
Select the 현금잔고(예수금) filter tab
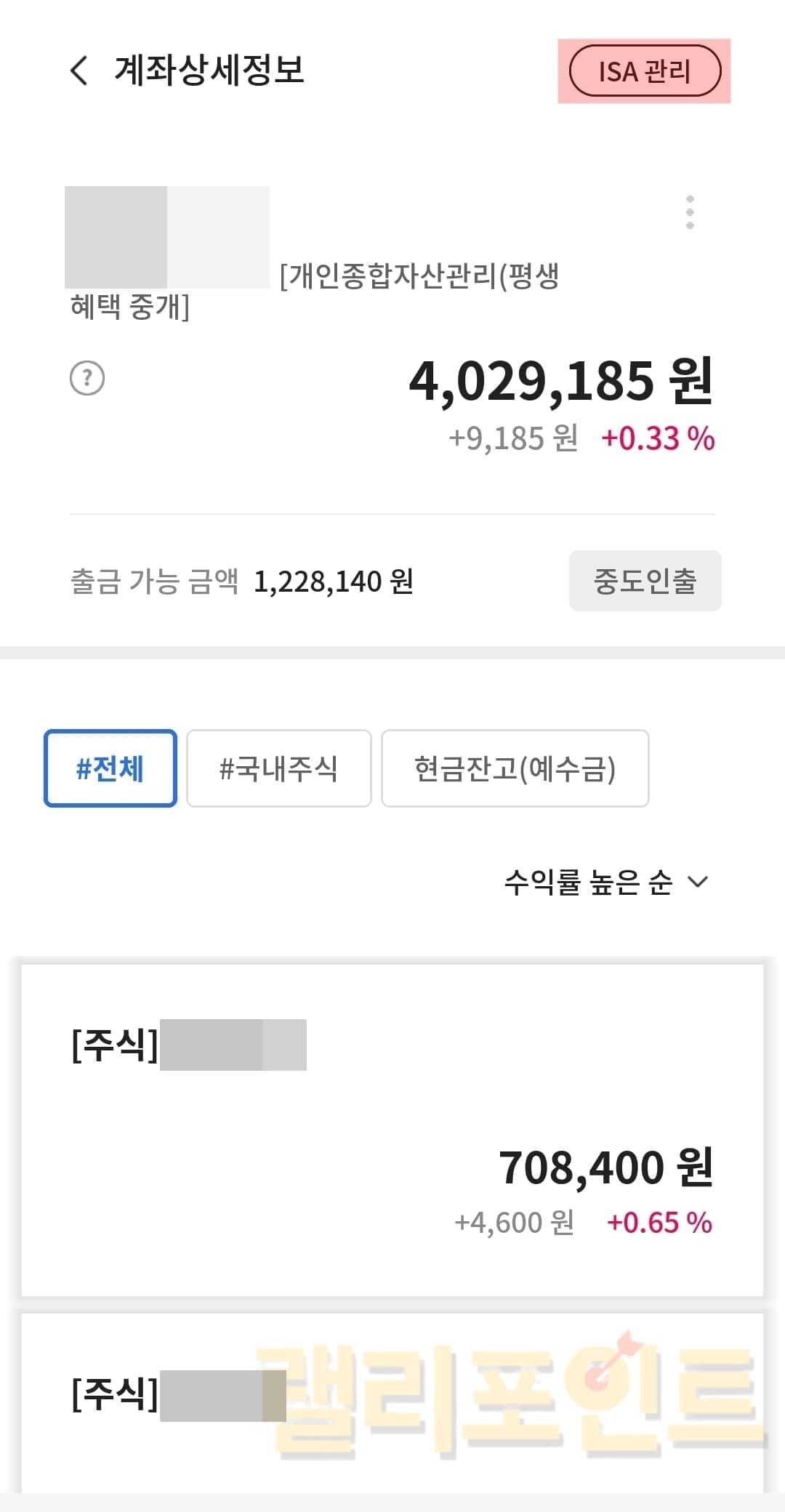coord(515,768)
